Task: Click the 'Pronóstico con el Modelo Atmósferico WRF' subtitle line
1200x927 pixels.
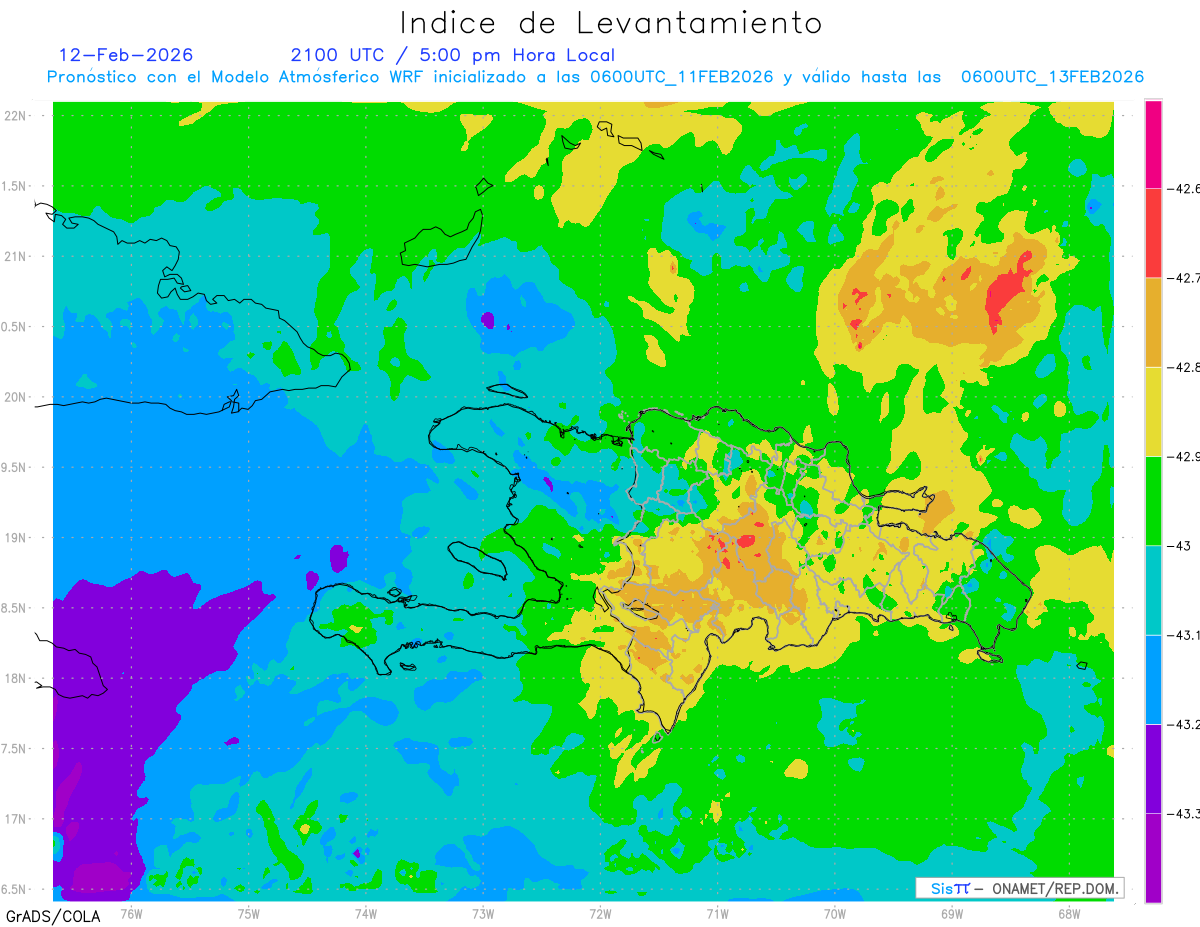Action: (x=595, y=77)
